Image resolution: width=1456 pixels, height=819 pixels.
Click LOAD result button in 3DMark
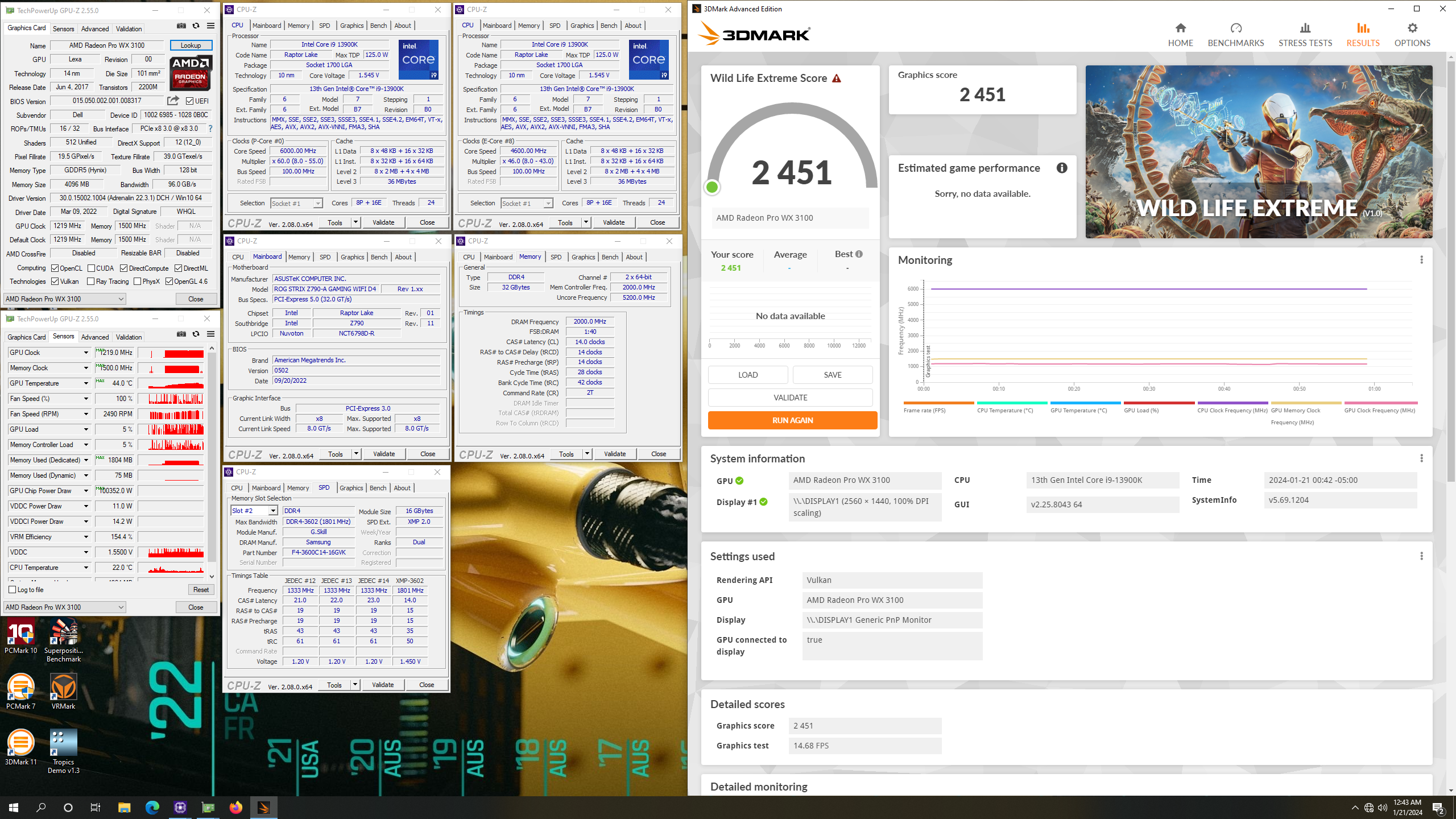point(748,375)
